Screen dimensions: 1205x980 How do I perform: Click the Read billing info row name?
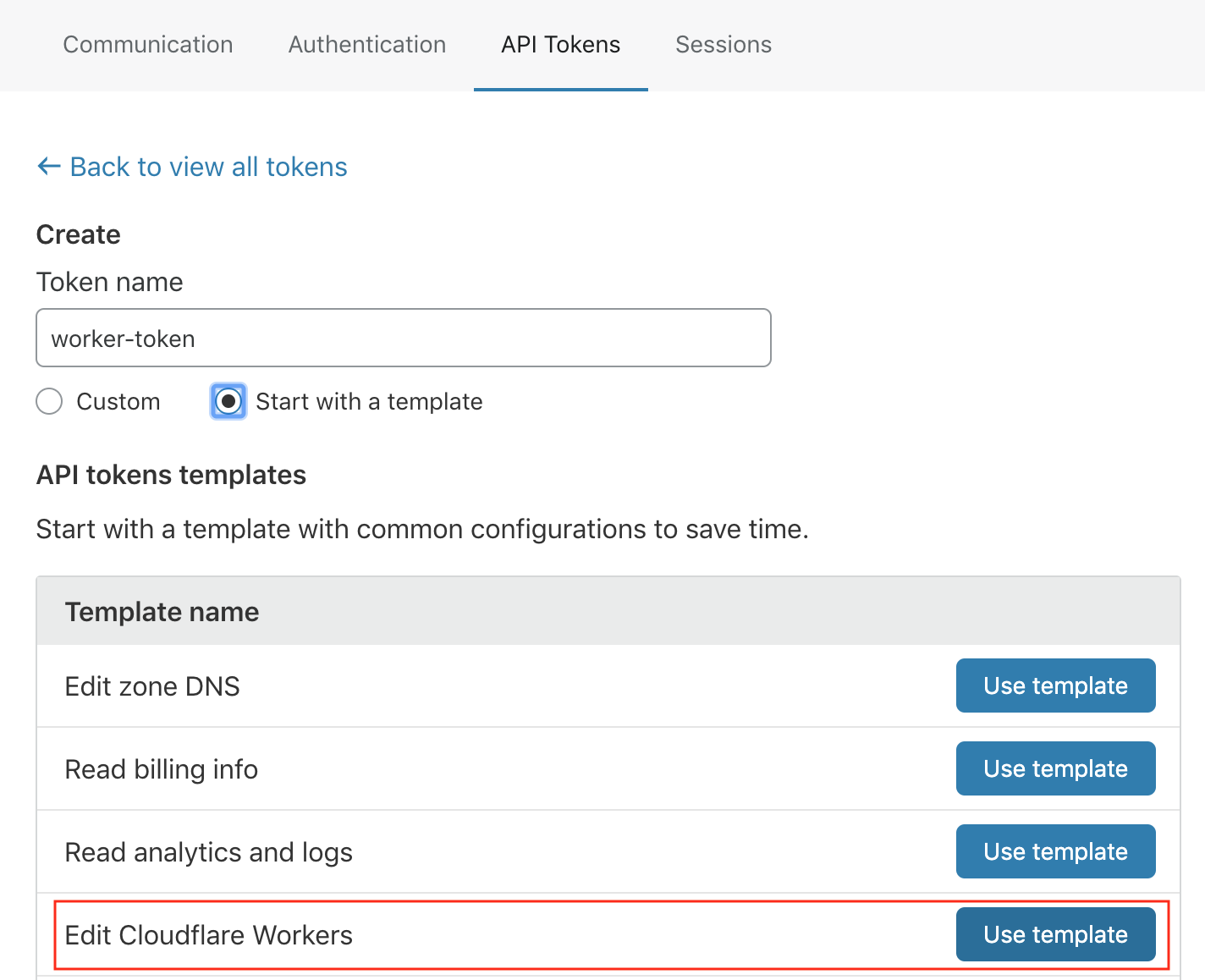tap(161, 769)
